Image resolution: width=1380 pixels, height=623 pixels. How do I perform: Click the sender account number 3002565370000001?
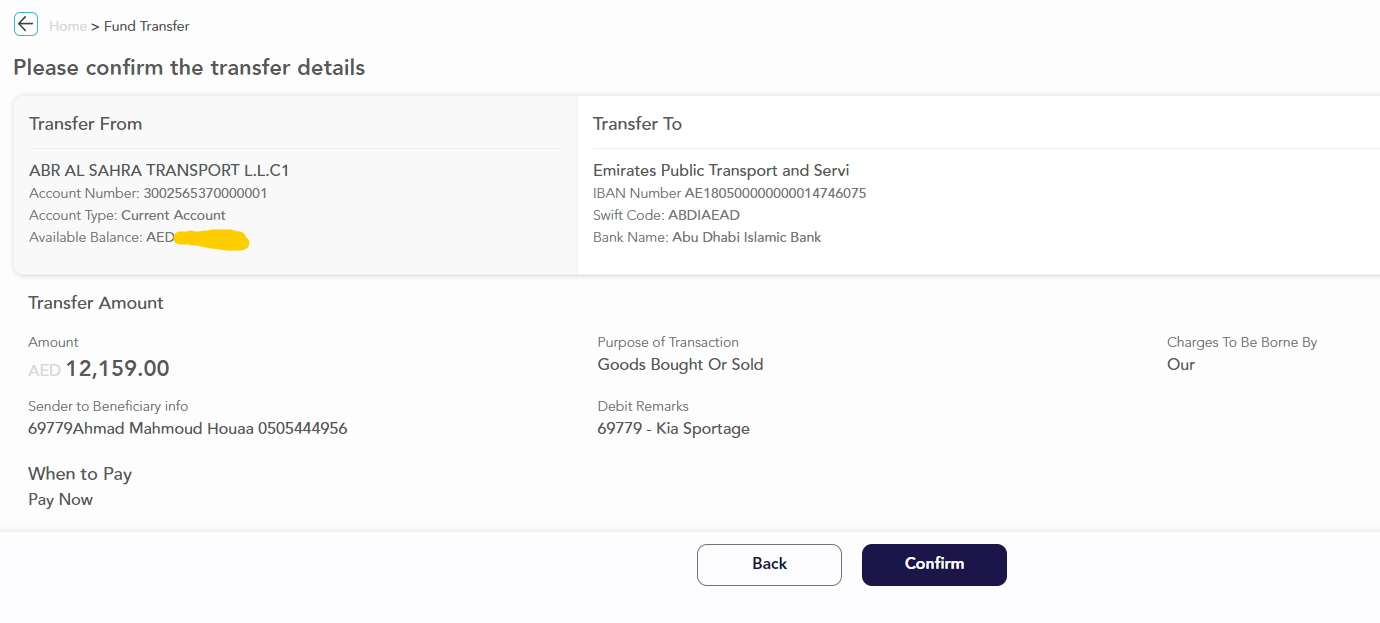coord(205,193)
